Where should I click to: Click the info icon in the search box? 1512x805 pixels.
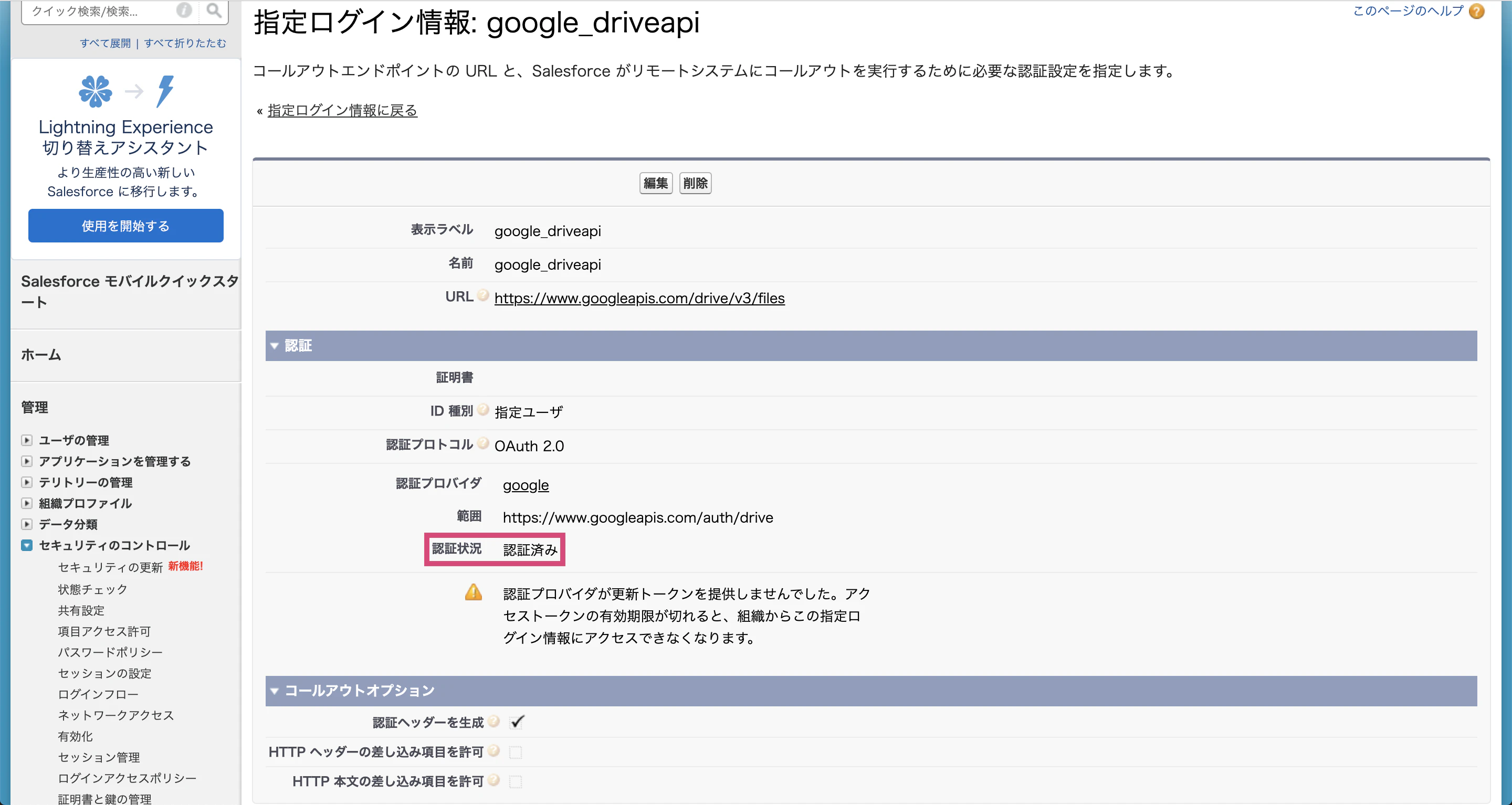(184, 10)
